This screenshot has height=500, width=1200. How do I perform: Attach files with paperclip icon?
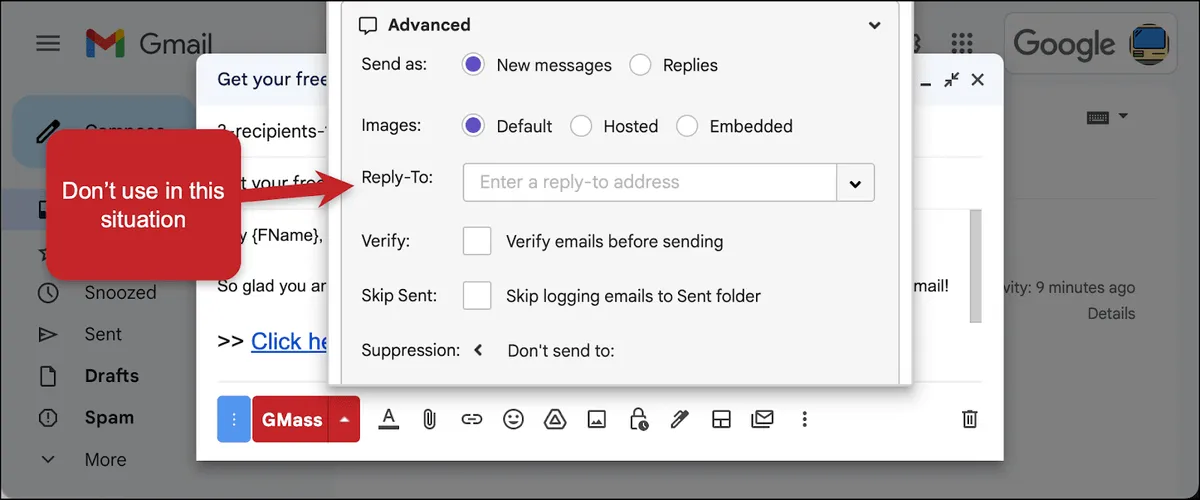[430, 420]
